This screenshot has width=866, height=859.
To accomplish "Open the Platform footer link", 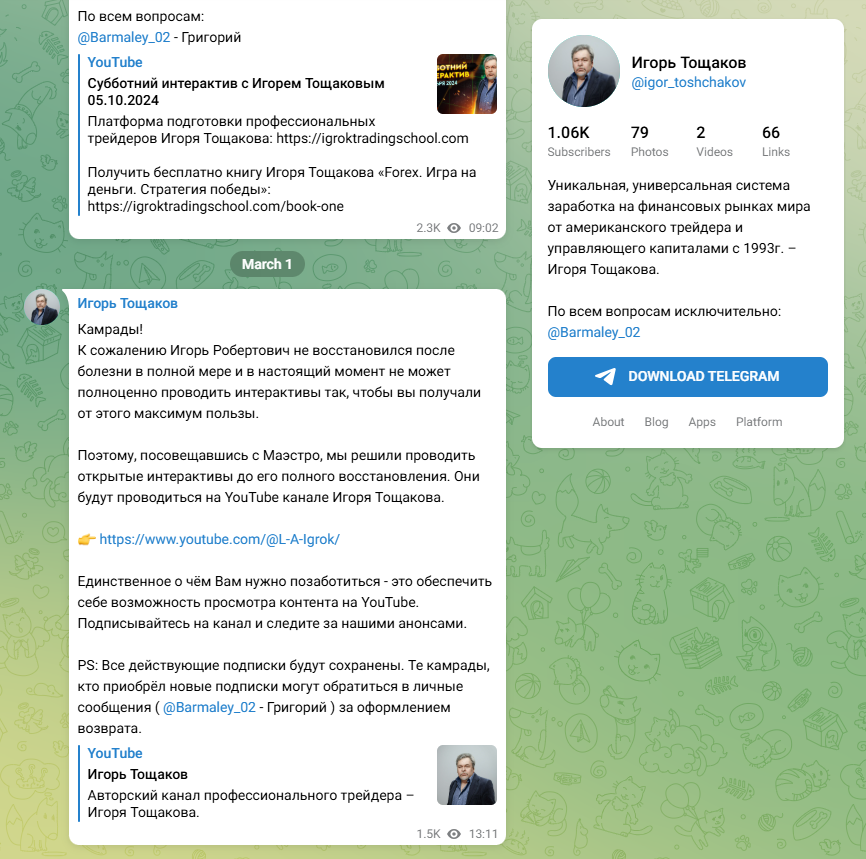I will pyautogui.click(x=759, y=422).
